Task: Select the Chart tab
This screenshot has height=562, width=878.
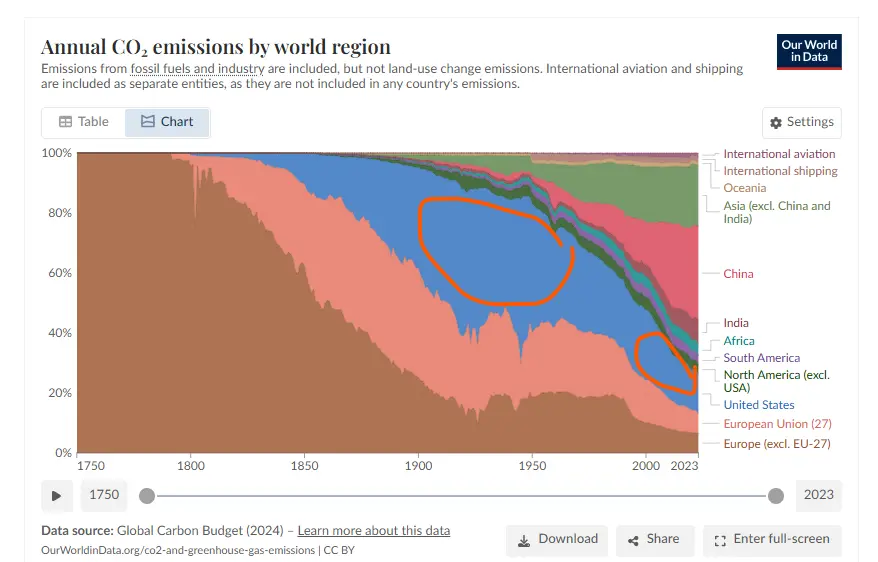Action: 167,122
